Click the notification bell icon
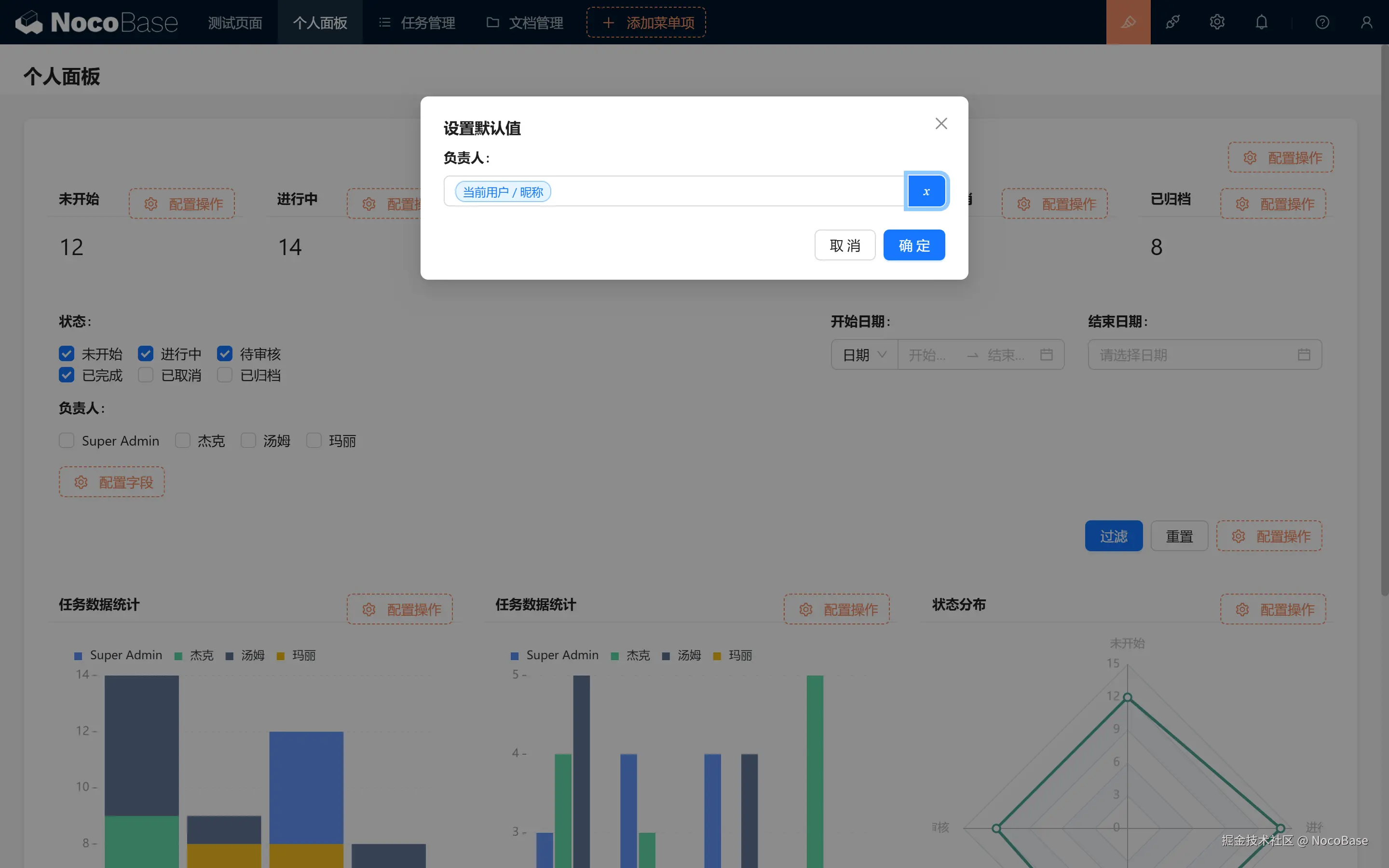 [x=1261, y=22]
